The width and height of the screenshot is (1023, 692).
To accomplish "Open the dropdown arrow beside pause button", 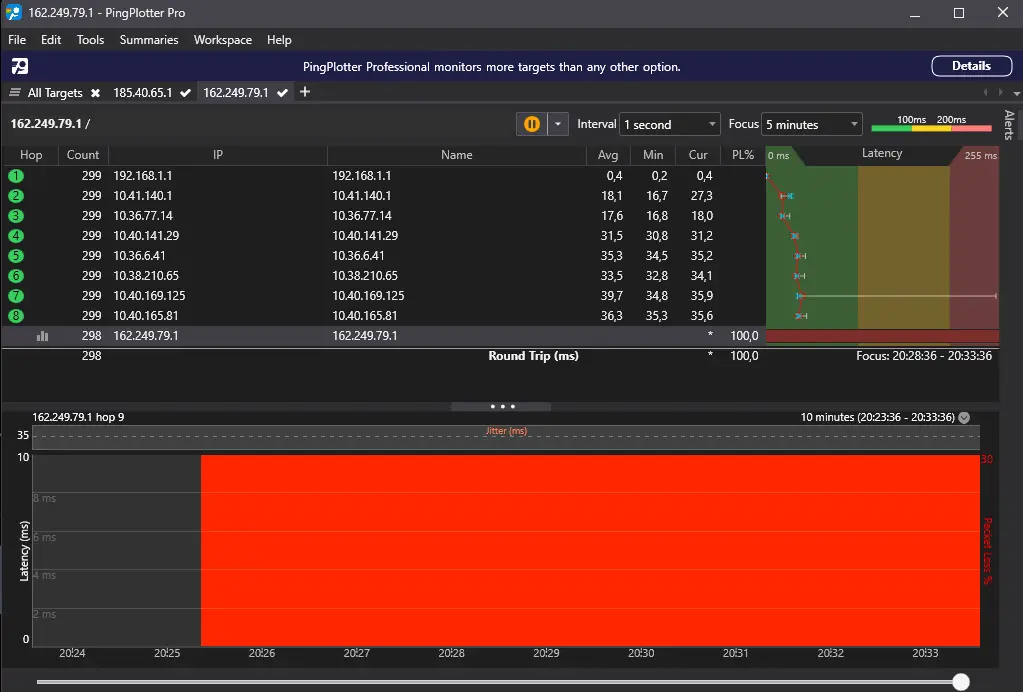I will pos(558,124).
